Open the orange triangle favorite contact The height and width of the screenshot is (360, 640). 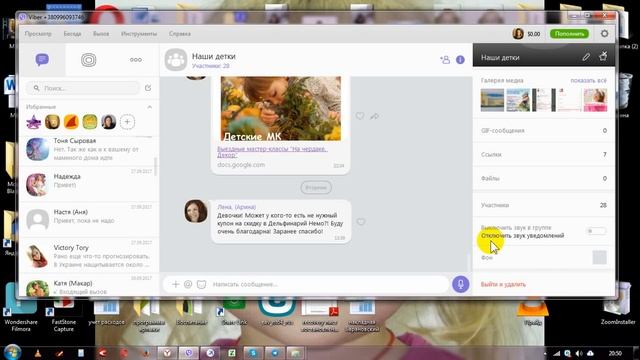(71, 122)
